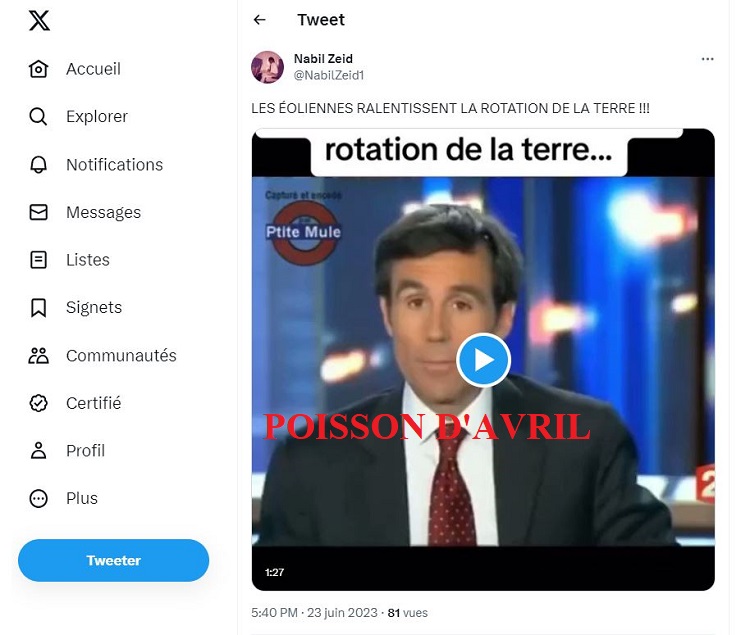
Task: Open the Messages envelope icon
Action: click(x=38, y=212)
